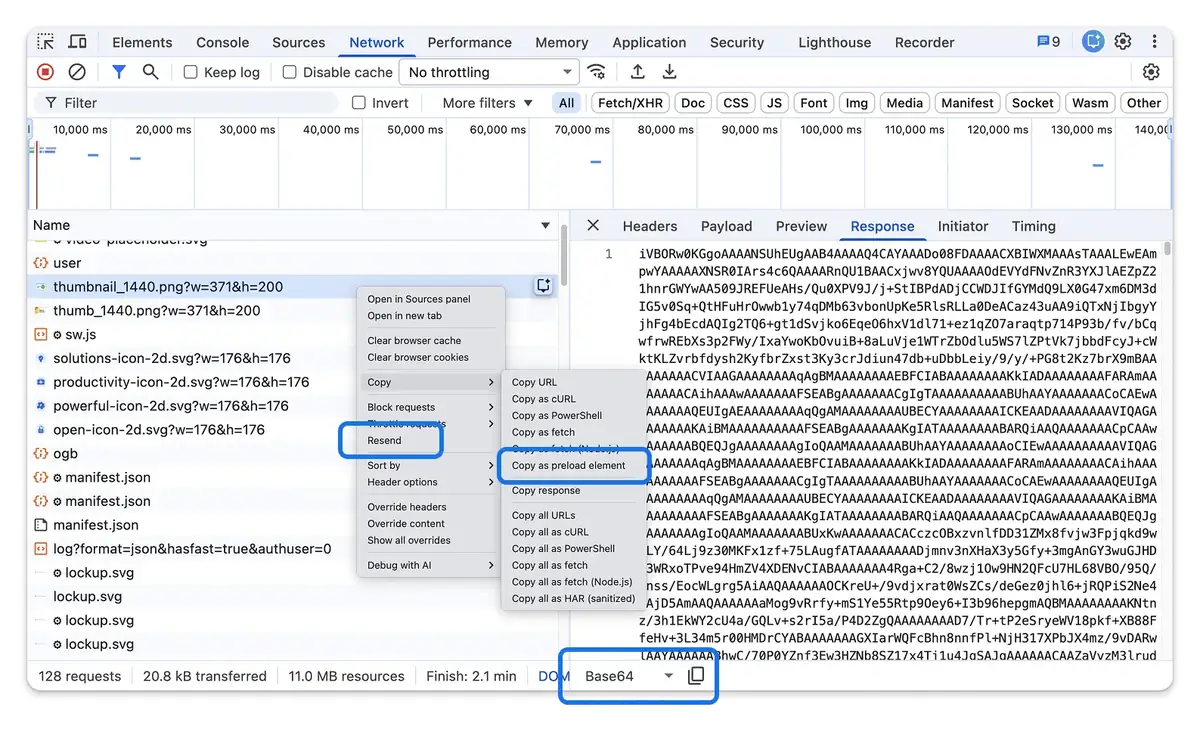
Task: Open the 9 issues counter
Action: [1048, 42]
